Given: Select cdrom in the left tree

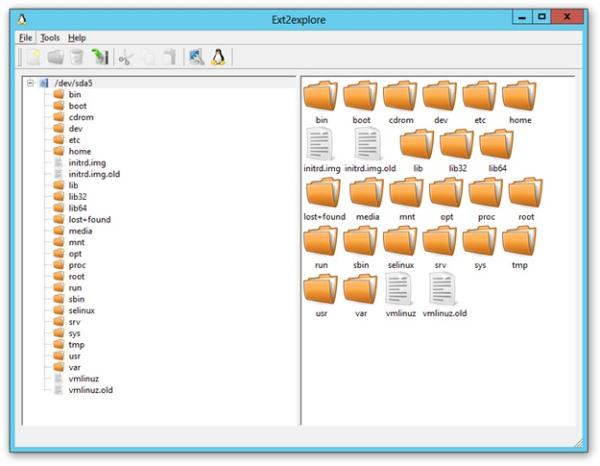Looking at the screenshot, I should [x=81, y=117].
